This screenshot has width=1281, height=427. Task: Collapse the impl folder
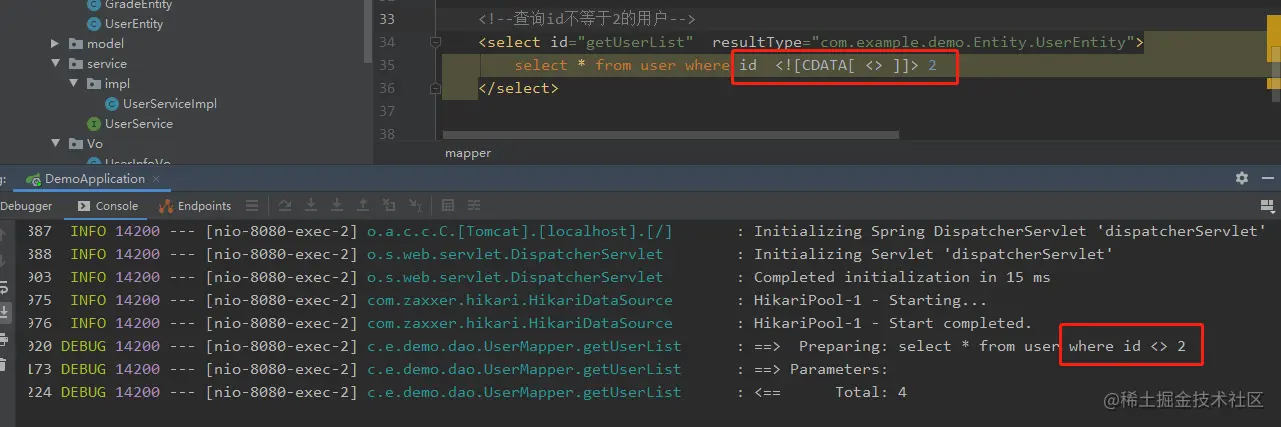pos(74,84)
